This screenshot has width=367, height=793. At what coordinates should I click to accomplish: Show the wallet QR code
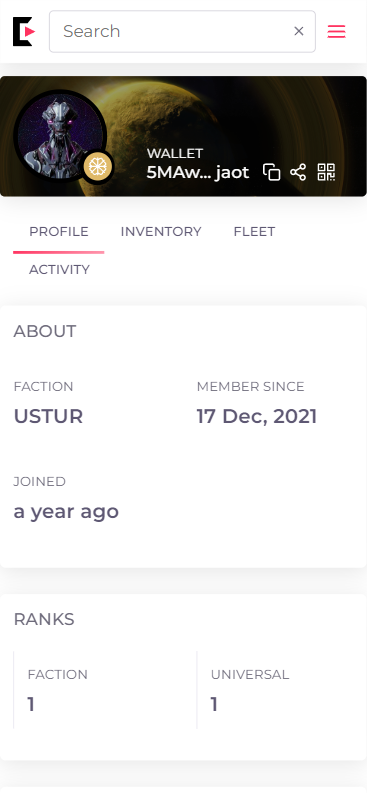pyautogui.click(x=326, y=172)
